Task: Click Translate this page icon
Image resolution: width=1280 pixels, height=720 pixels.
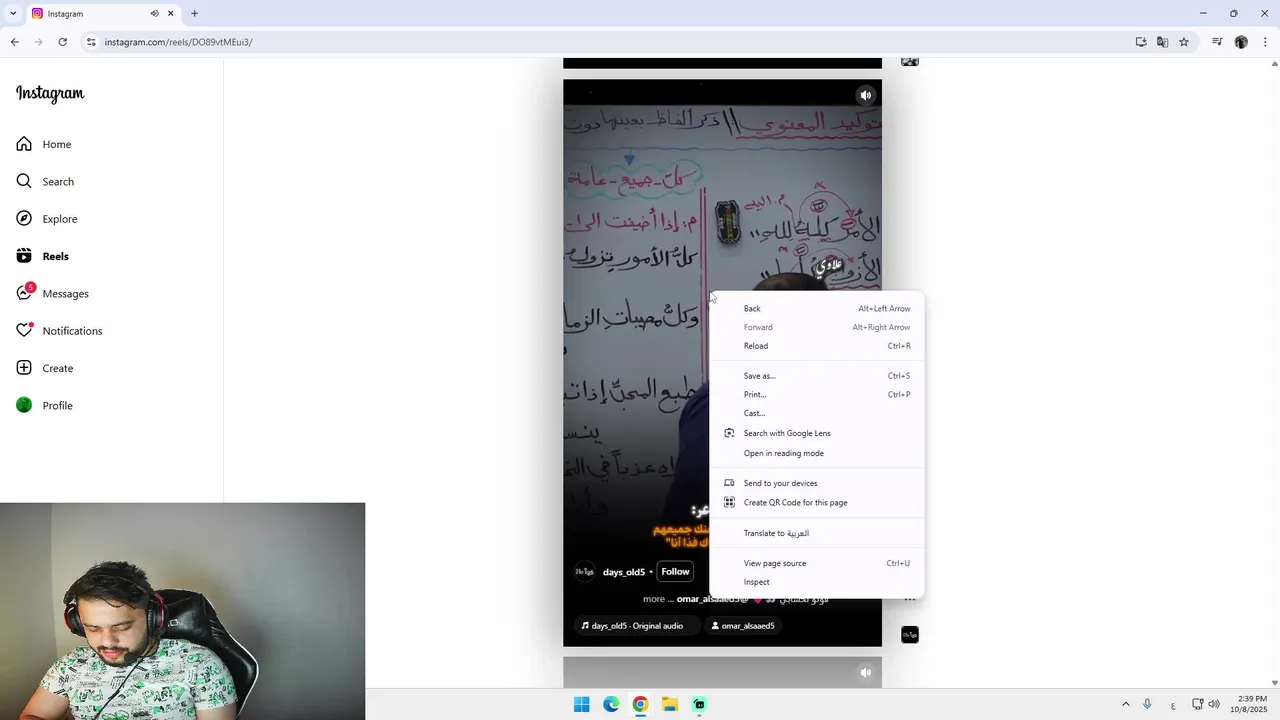Action: coord(1162,42)
